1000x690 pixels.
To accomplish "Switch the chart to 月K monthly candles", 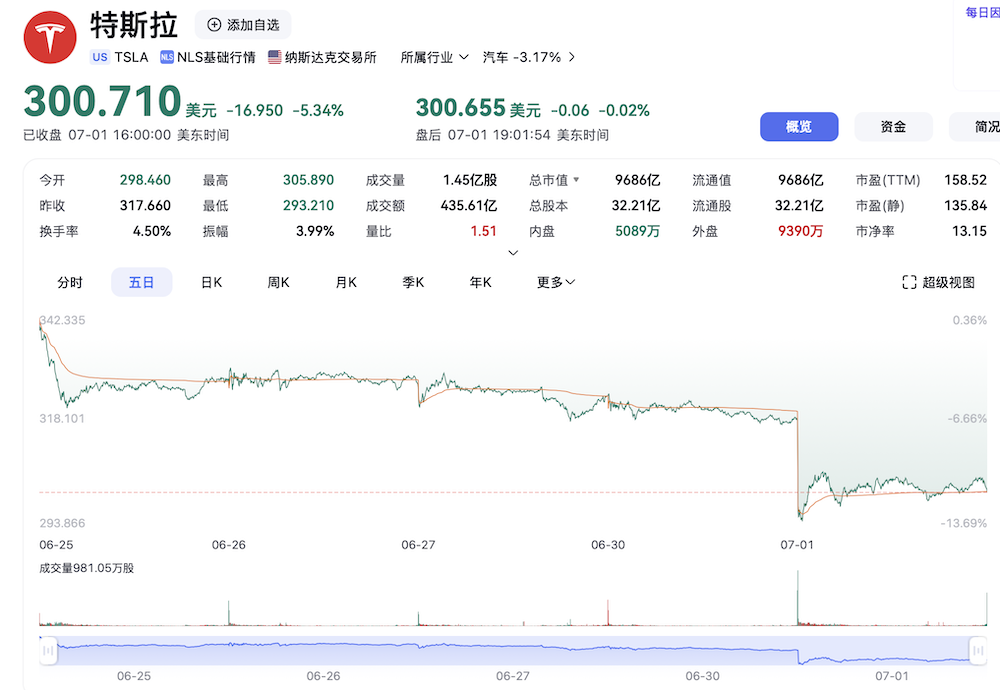I will coord(345,282).
